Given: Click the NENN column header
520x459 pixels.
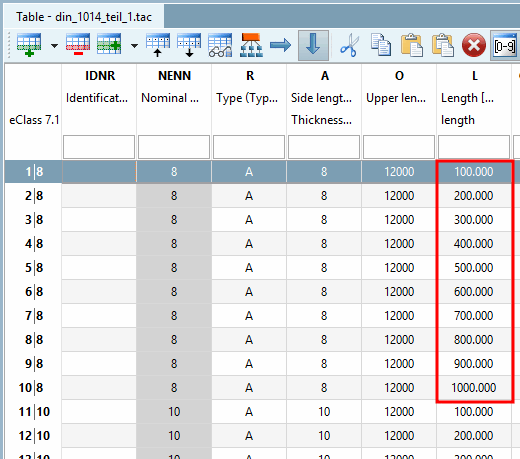Looking at the screenshot, I should pos(174,76).
